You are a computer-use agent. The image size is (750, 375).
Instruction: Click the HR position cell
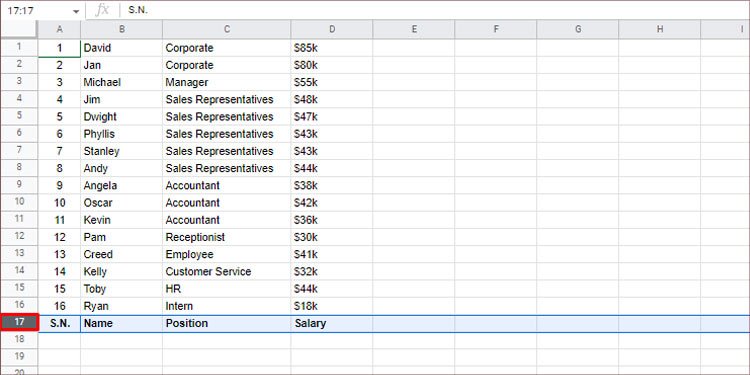coord(227,289)
